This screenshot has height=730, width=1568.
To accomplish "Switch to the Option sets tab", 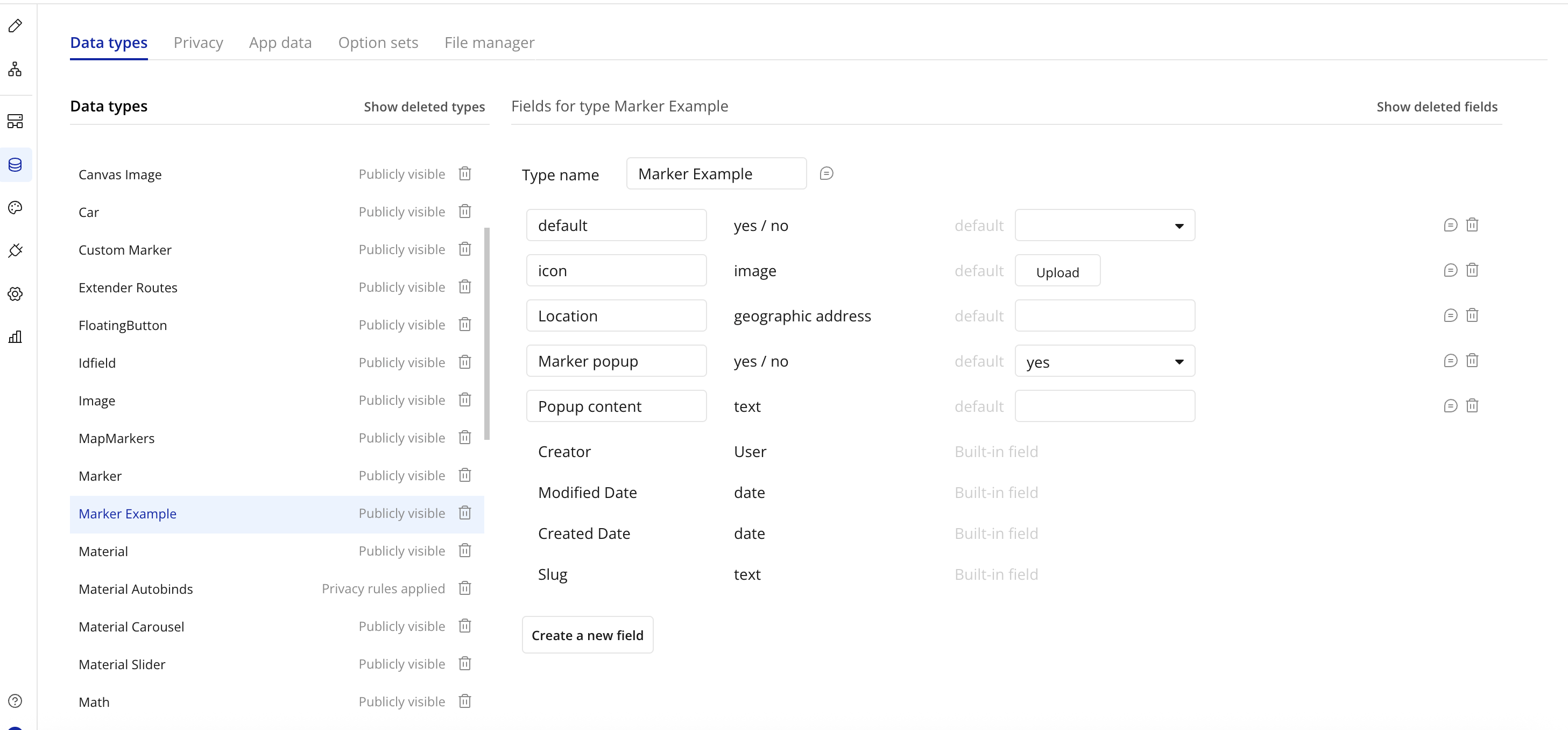I will click(378, 43).
